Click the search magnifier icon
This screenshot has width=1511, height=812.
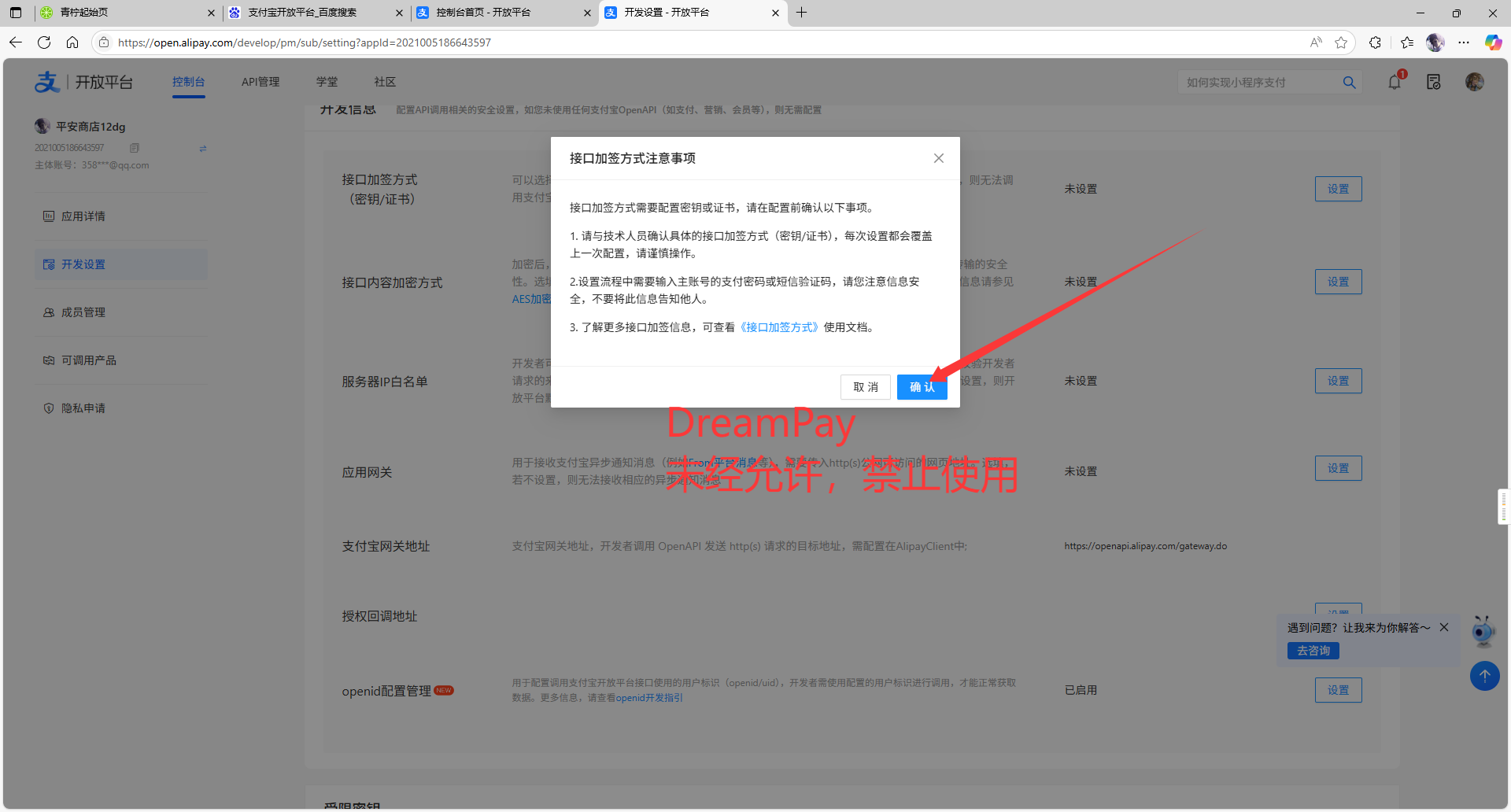1349,83
